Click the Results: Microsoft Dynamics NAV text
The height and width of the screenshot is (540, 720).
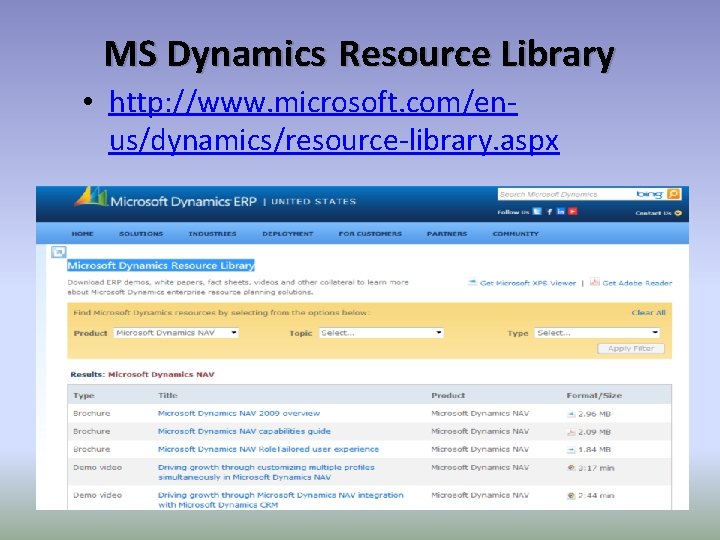pos(142,374)
